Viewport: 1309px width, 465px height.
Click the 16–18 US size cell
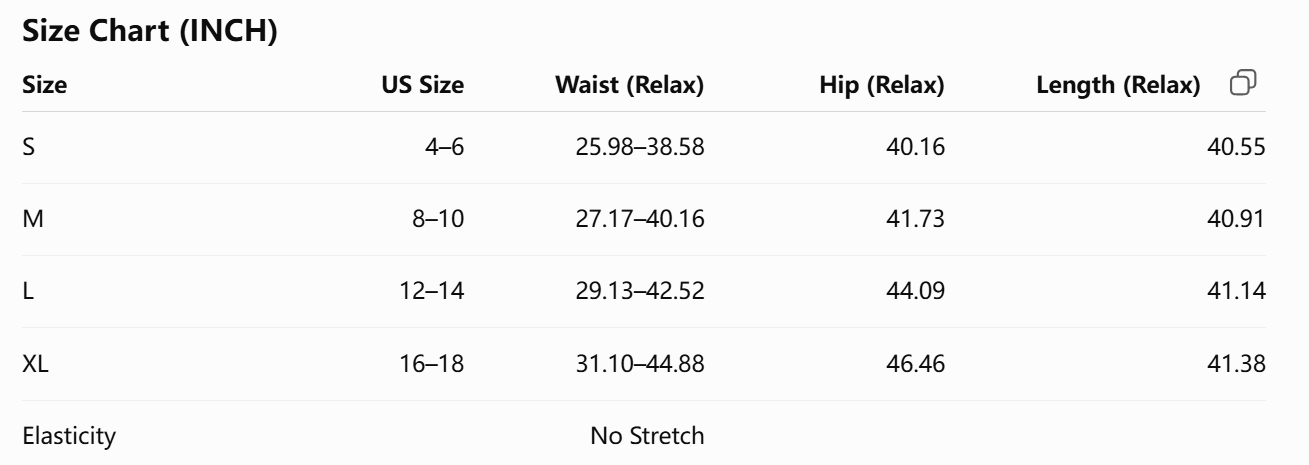(x=433, y=364)
